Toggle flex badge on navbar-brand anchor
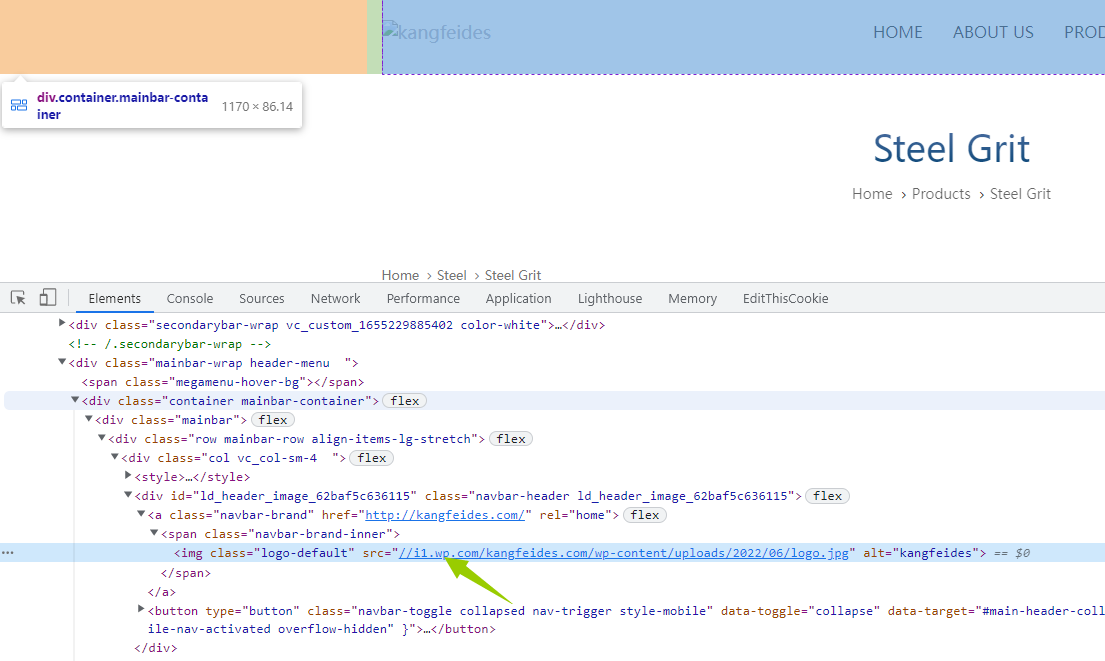The width and height of the screenshot is (1105, 661). click(x=645, y=515)
